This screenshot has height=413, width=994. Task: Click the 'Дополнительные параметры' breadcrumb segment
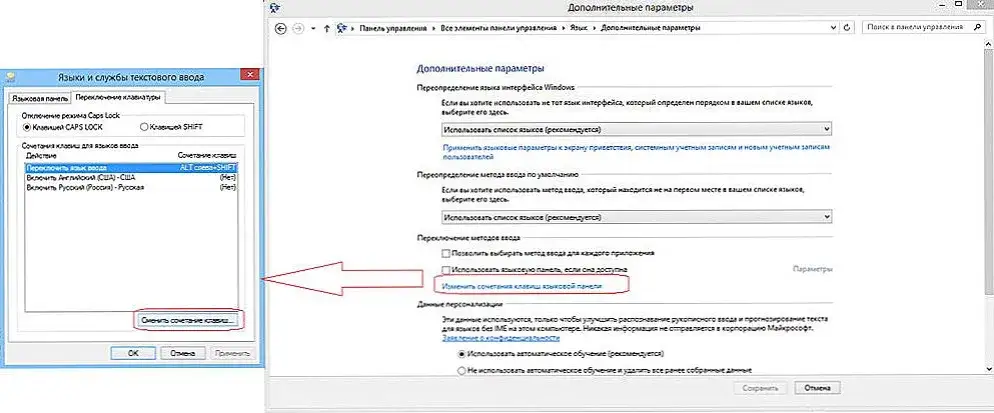pyautogui.click(x=650, y=29)
